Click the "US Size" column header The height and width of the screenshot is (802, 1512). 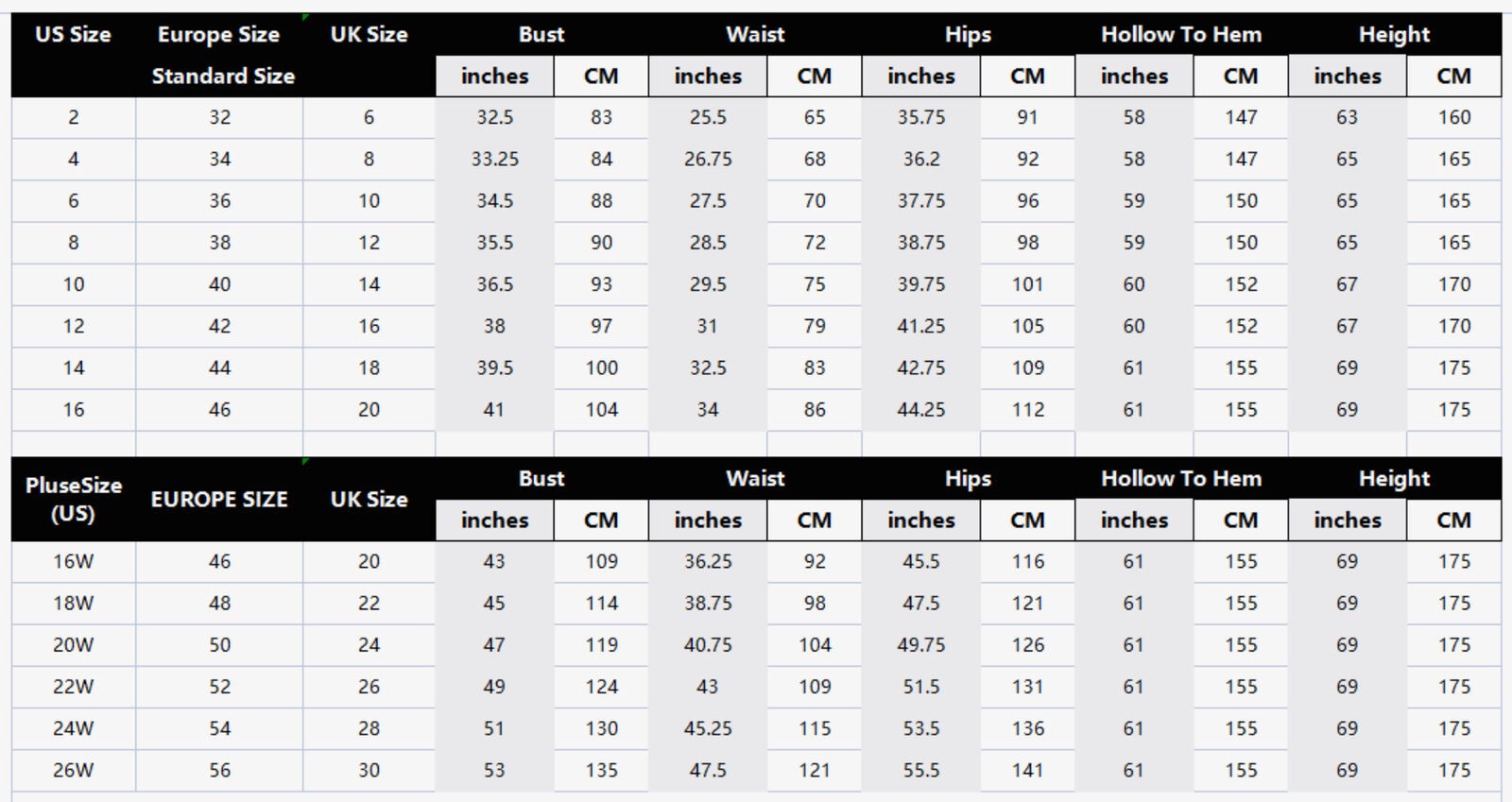point(73,35)
